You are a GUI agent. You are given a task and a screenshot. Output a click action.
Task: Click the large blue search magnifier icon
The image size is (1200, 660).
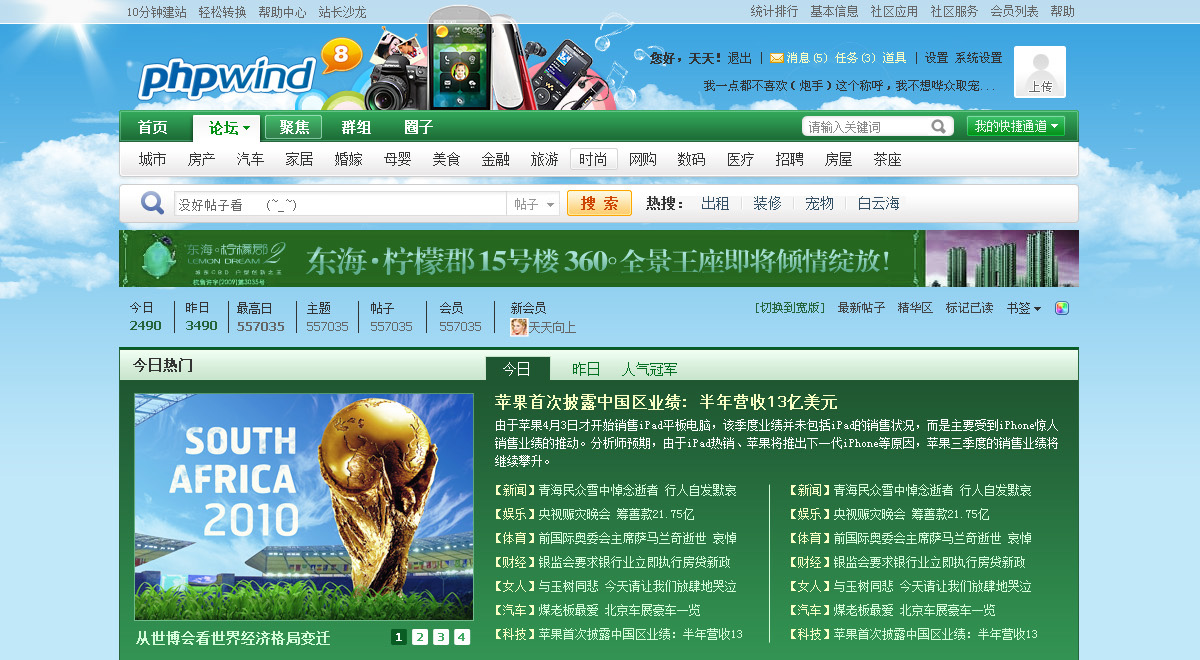coord(152,203)
